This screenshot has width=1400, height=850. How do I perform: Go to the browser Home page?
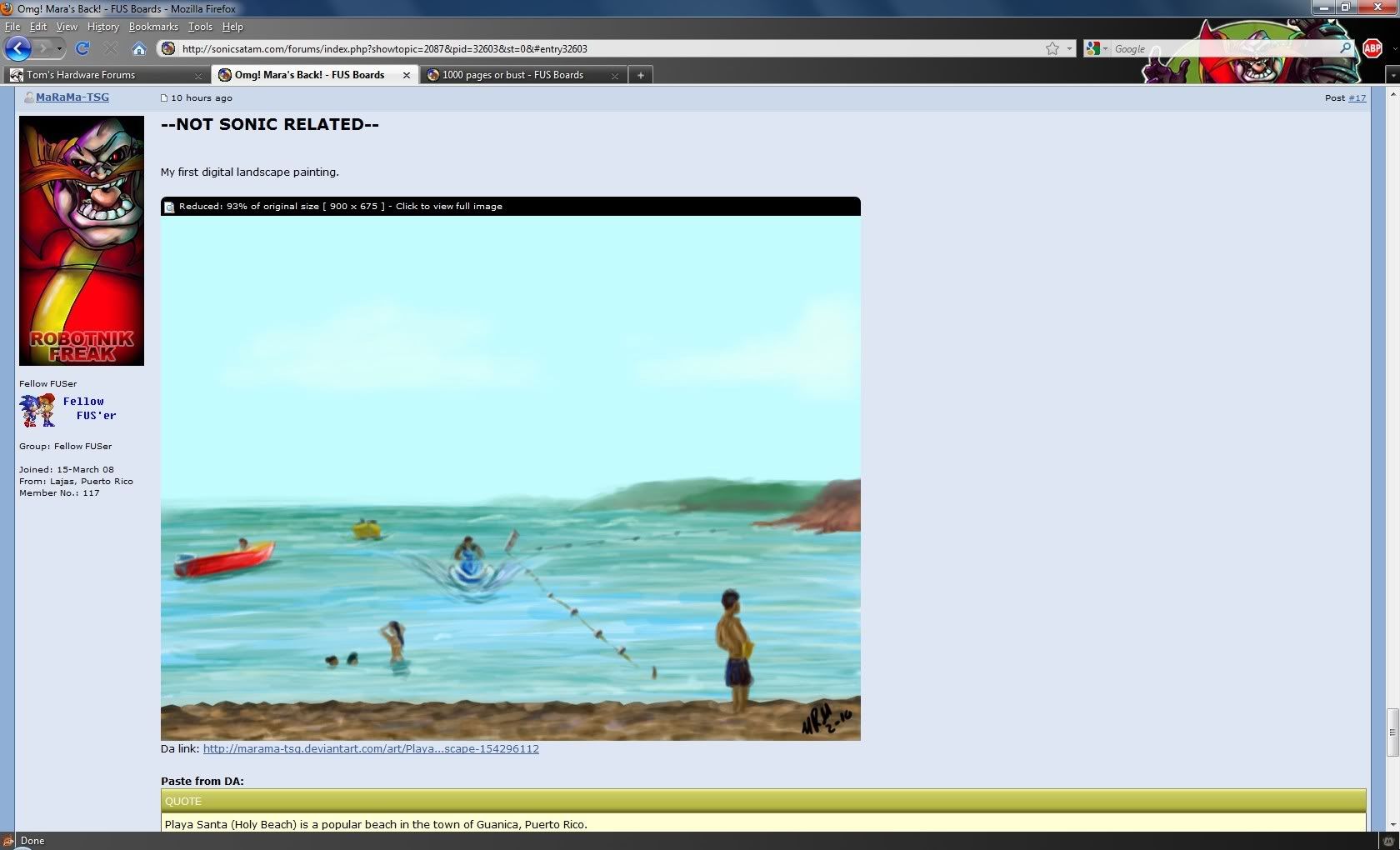pyautogui.click(x=139, y=49)
